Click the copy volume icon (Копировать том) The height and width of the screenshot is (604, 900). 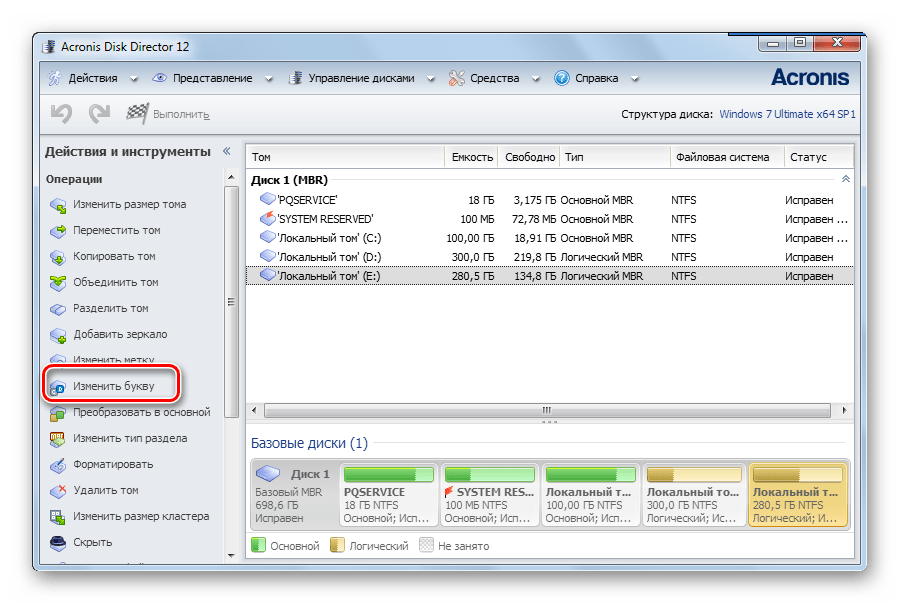click(57, 257)
